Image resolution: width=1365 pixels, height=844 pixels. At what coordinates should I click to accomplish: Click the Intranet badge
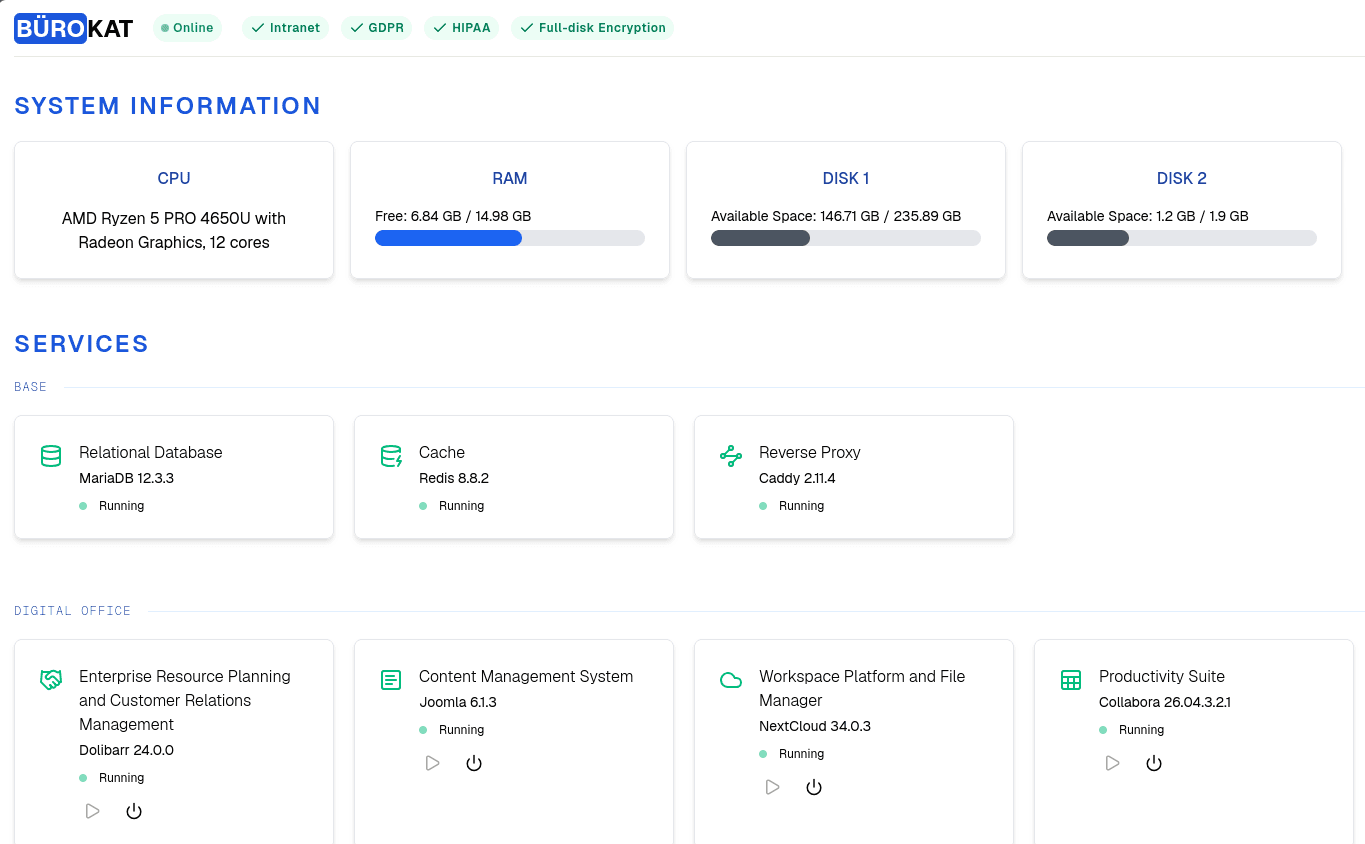click(x=285, y=28)
